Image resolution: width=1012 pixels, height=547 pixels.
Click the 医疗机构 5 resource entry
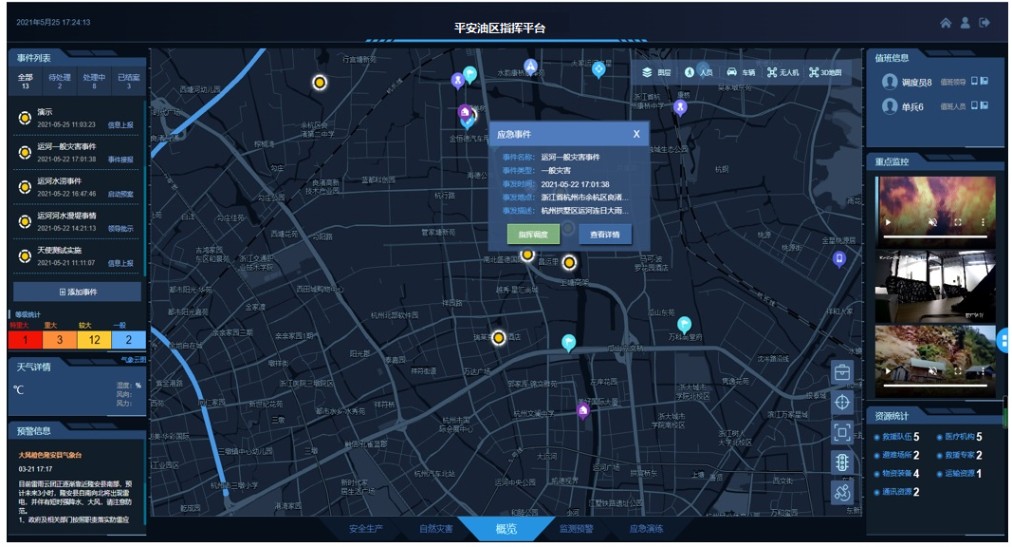tap(960, 437)
